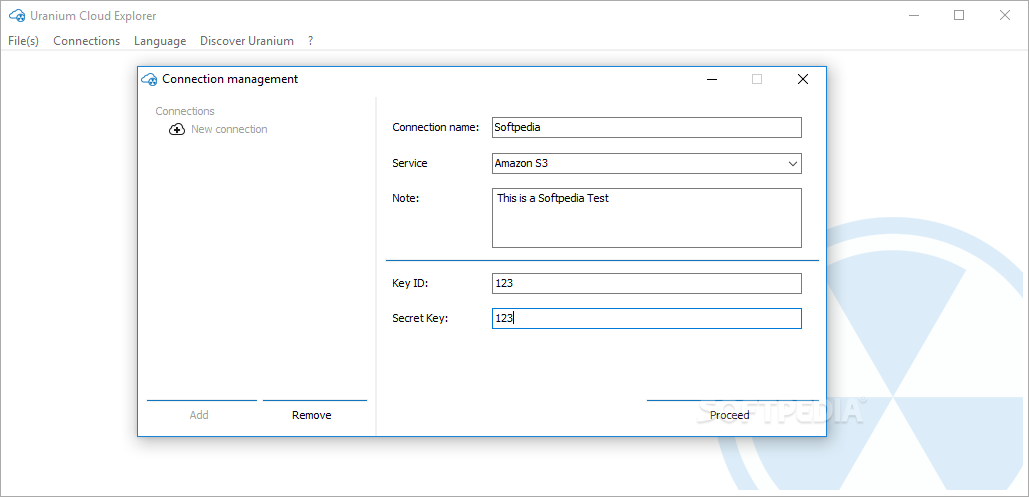Click the New connection cloud-plus icon
This screenshot has width=1029, height=497.
[177, 129]
